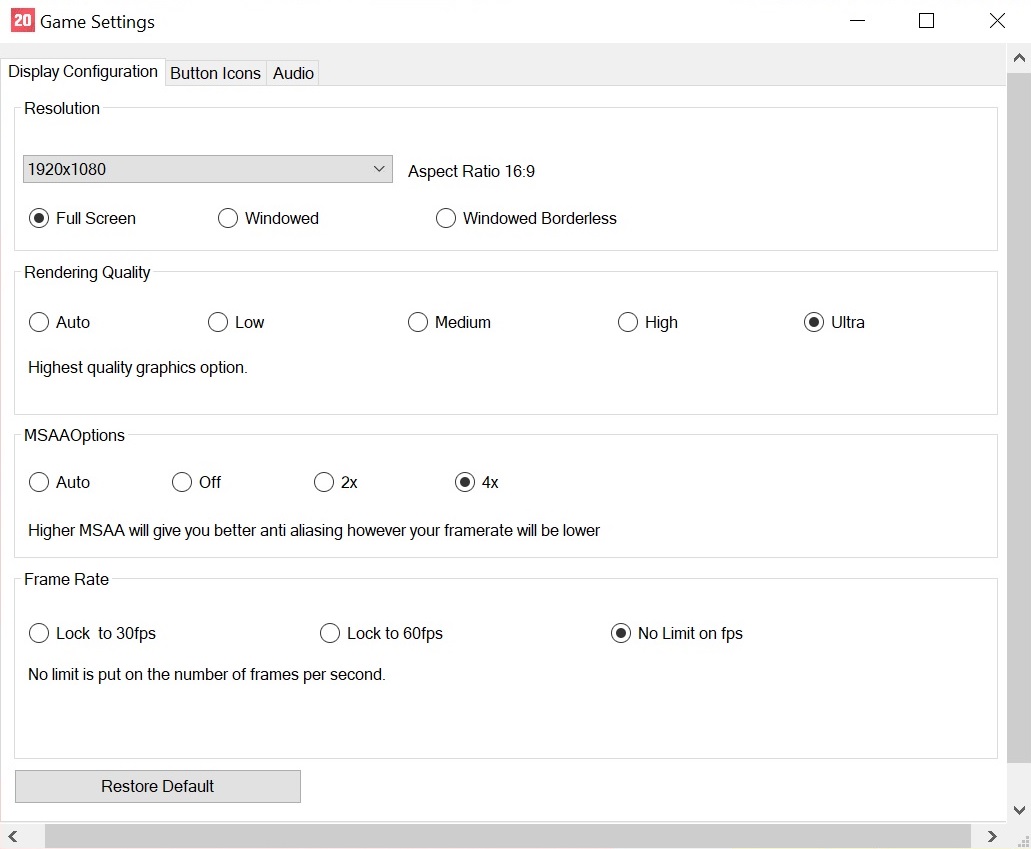
Task: Click the horizontal scrollbar left arrow
Action: 12,837
